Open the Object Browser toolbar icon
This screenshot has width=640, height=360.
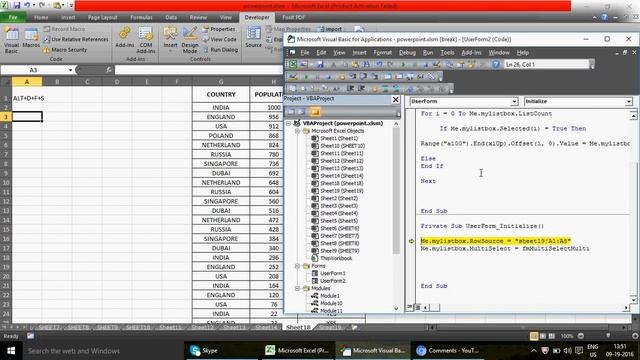[471, 64]
